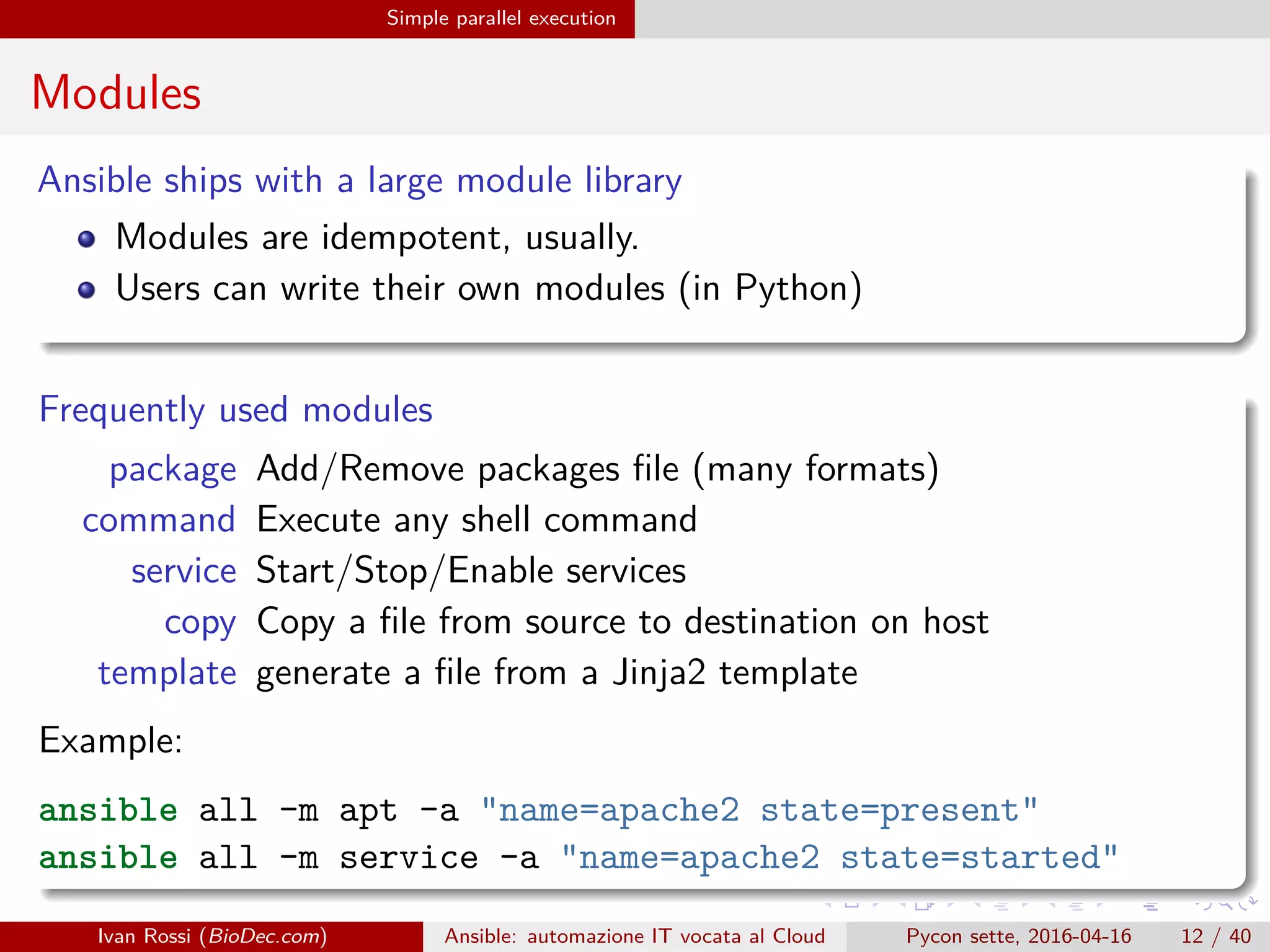This screenshot has height=952, width=1270.
Task: Select the string "name=apache2 state=started"
Action: point(839,858)
